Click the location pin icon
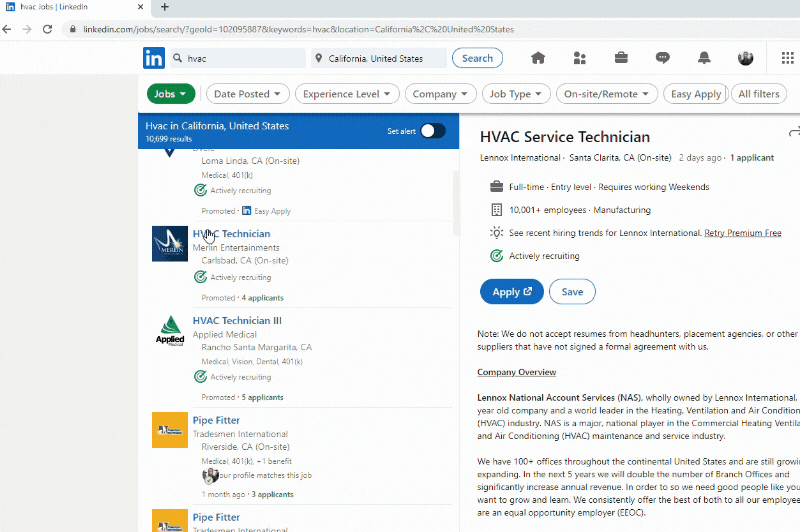 318,58
